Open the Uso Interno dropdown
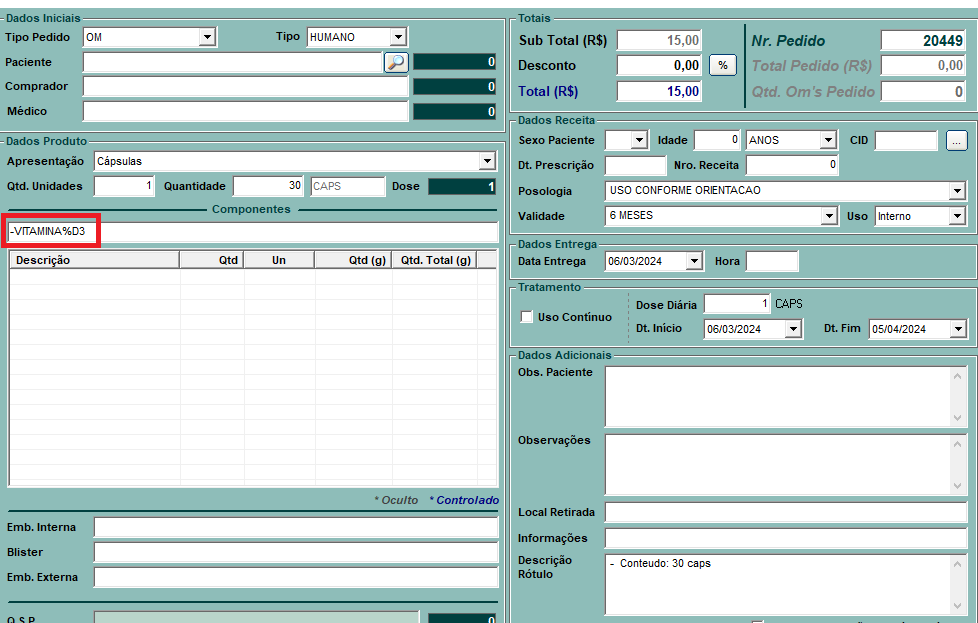The width and height of the screenshot is (978, 623). click(x=957, y=216)
